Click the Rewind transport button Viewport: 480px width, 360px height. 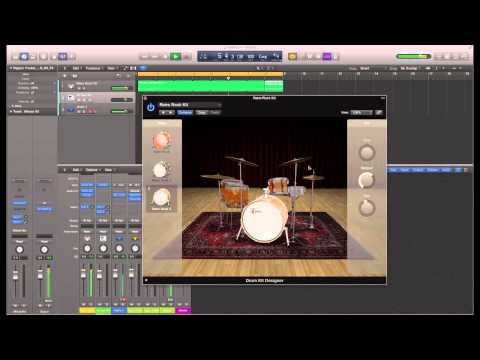[x=144, y=57]
